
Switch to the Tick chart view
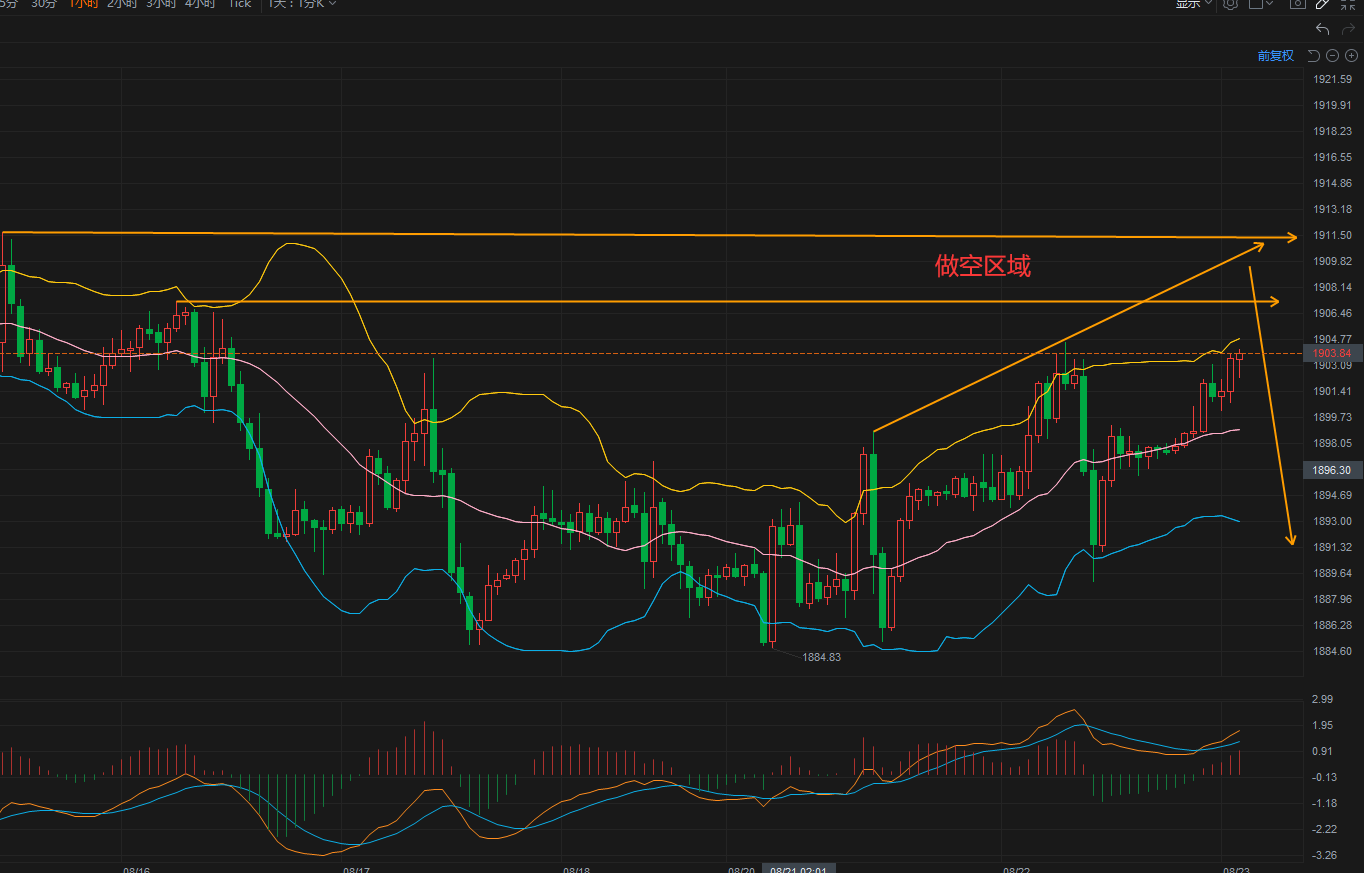pos(239,4)
